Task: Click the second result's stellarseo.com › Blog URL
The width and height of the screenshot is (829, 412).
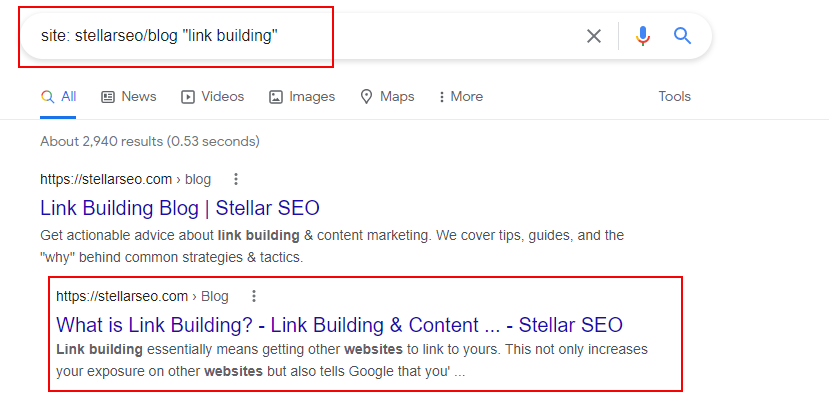Action: 142,296
